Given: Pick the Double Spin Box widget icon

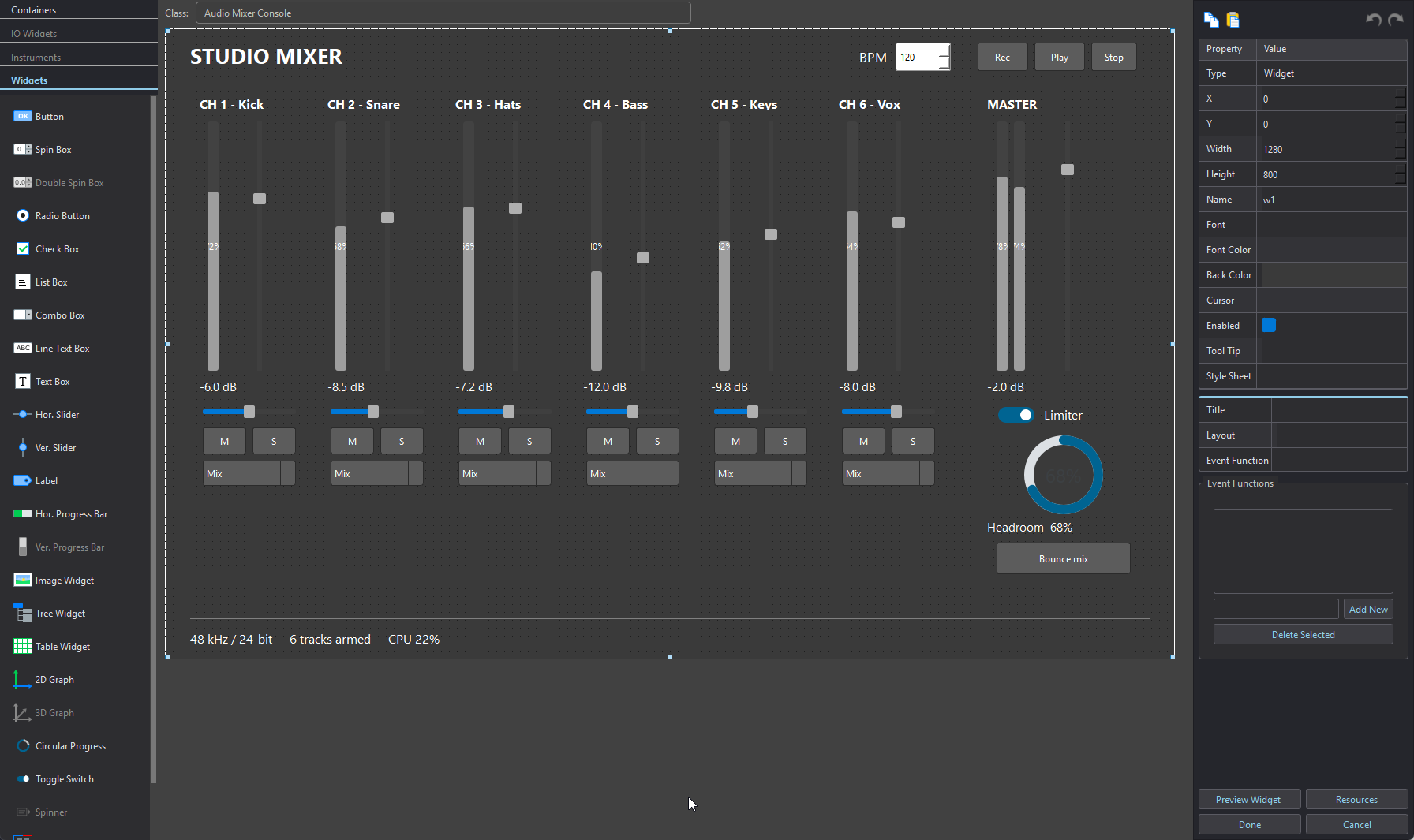Looking at the screenshot, I should coord(23,182).
